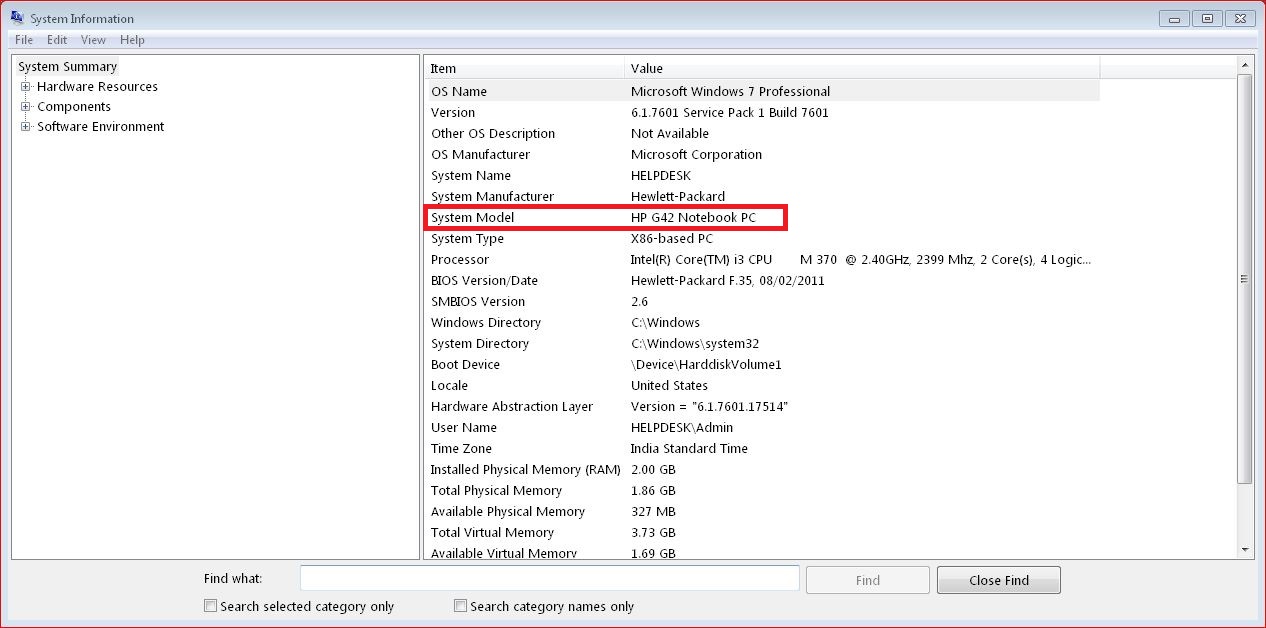The height and width of the screenshot is (628, 1266).
Task: Expand the Components tree node
Action: 24,106
